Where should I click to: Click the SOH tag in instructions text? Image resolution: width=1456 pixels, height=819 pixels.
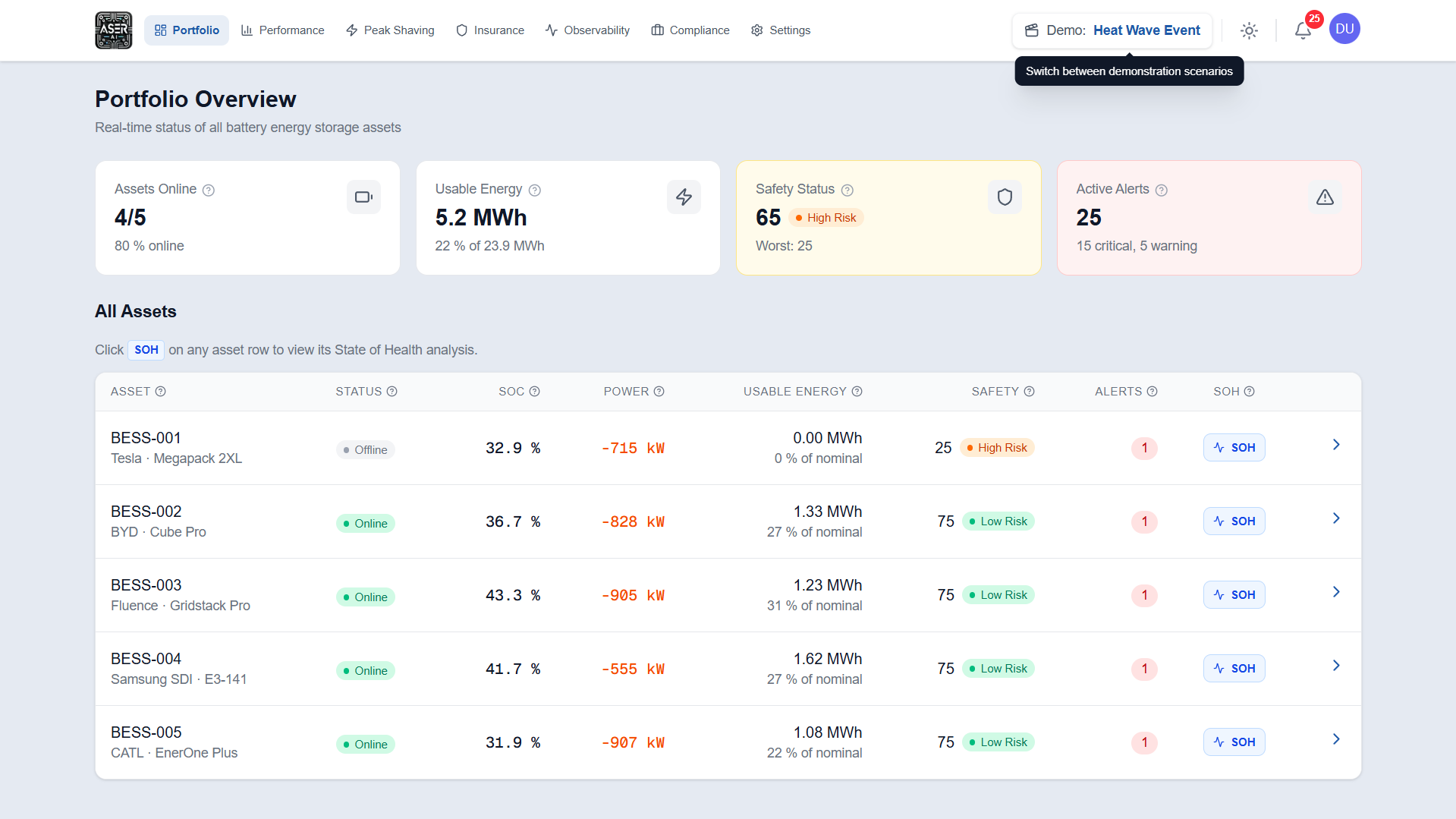pyautogui.click(x=146, y=350)
